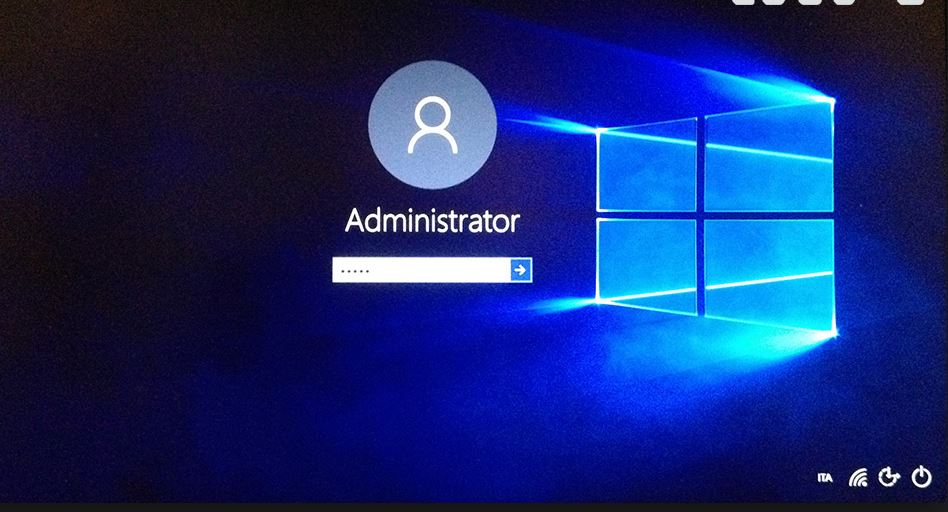Open the ITA keyboard language switcher
This screenshot has width=948, height=512.
click(x=825, y=478)
